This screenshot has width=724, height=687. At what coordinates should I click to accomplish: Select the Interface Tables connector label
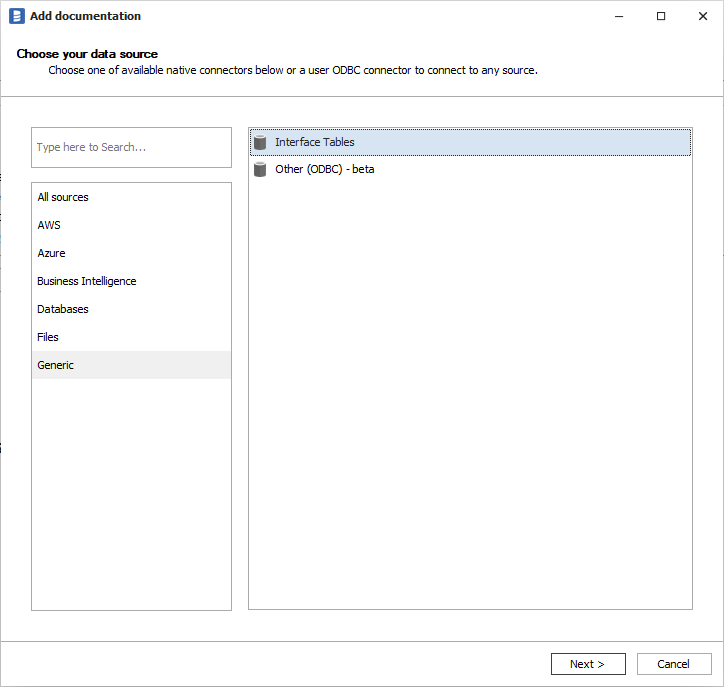(315, 143)
